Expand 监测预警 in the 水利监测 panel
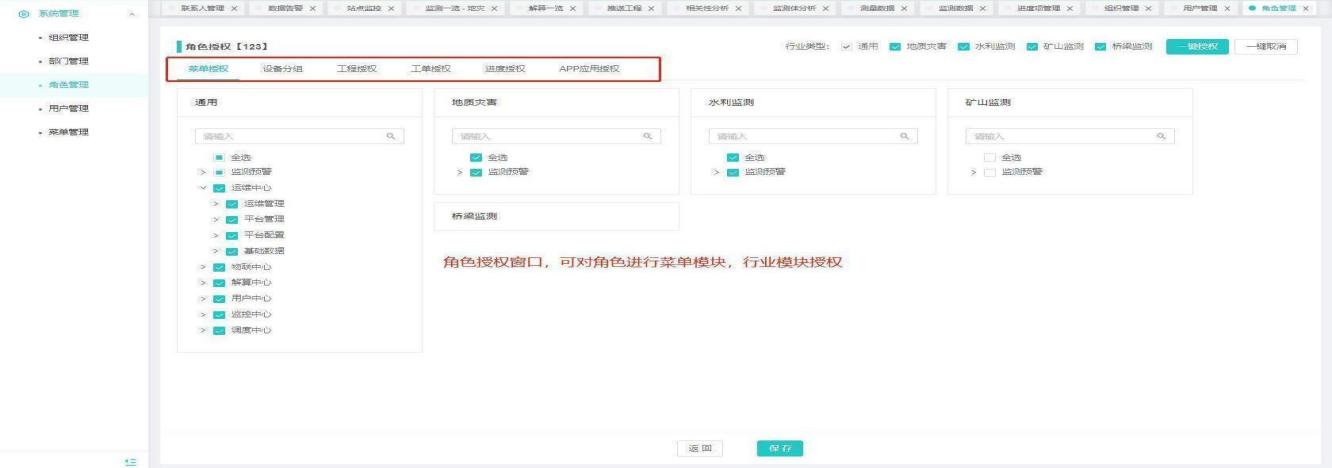 [717, 172]
